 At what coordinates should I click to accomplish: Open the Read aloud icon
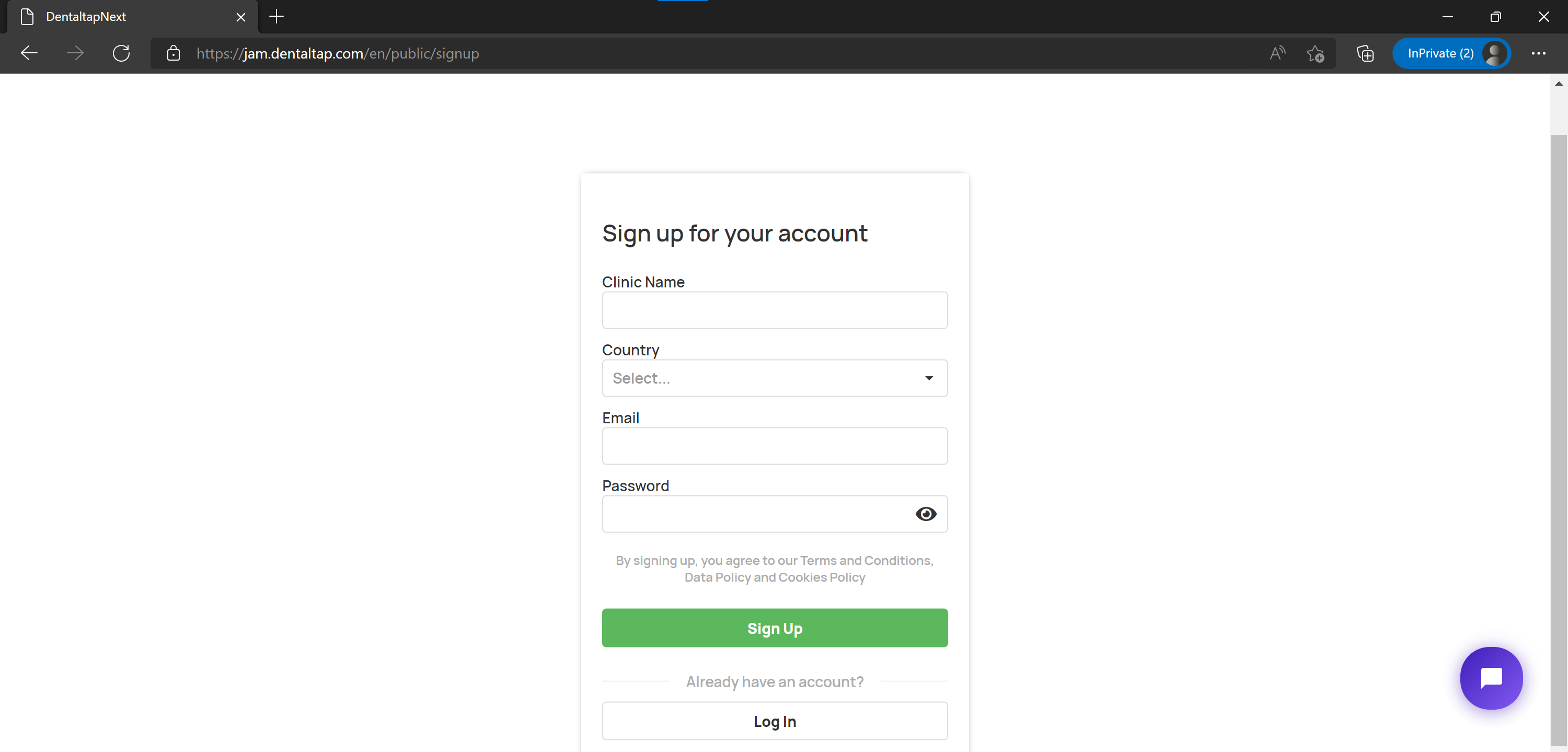click(x=1277, y=53)
